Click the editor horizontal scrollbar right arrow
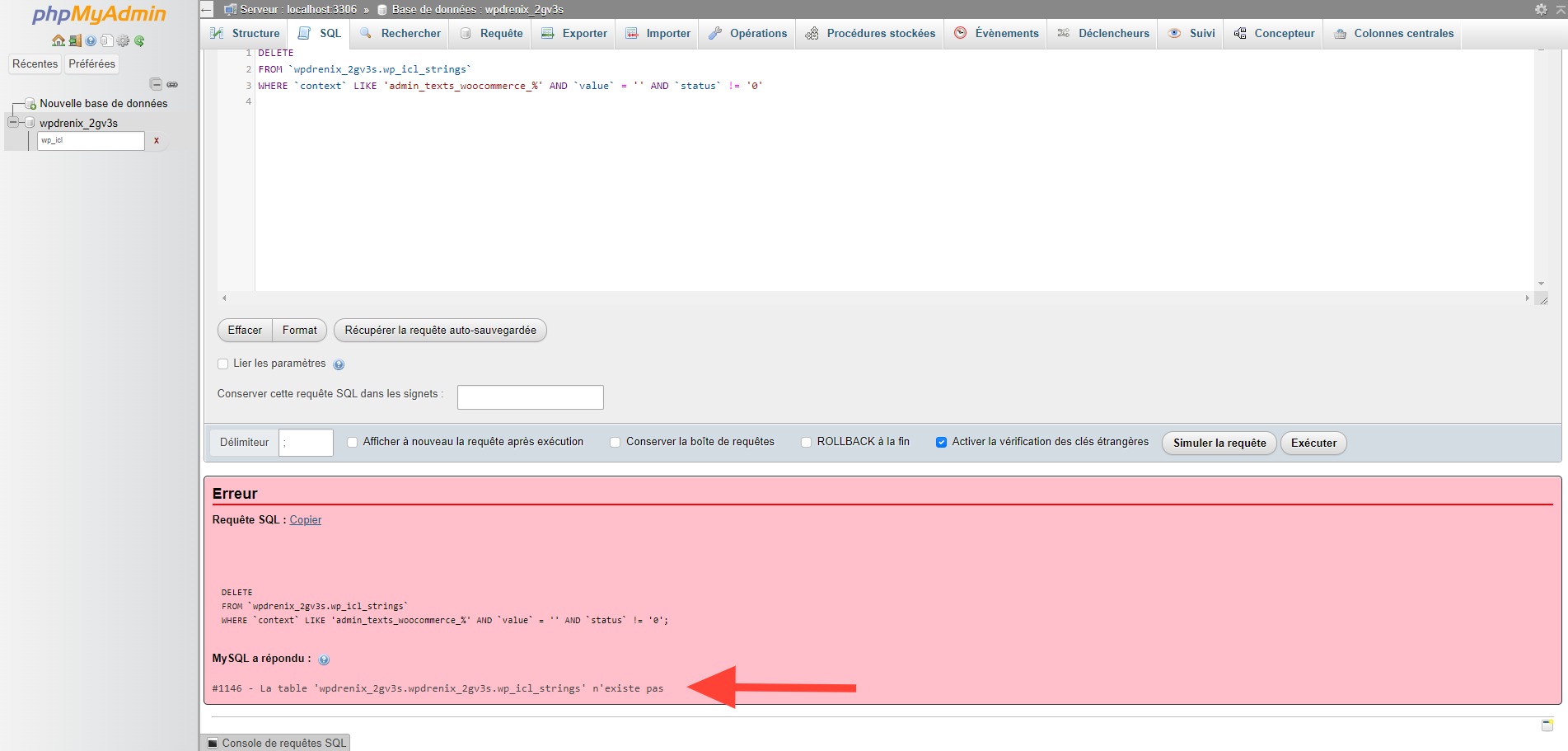1568x751 pixels. click(1527, 298)
